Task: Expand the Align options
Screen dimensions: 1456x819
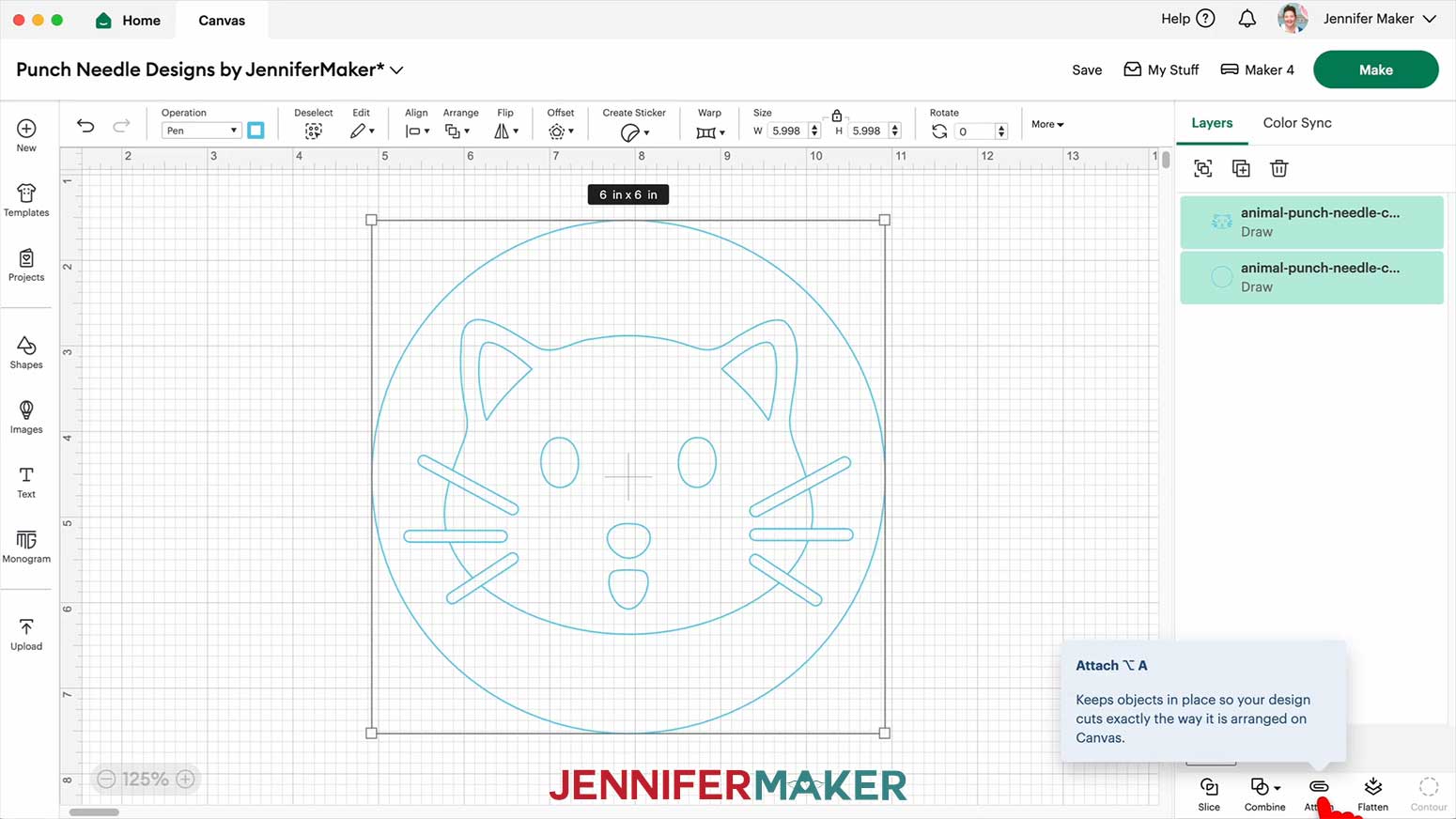Action: (417, 131)
